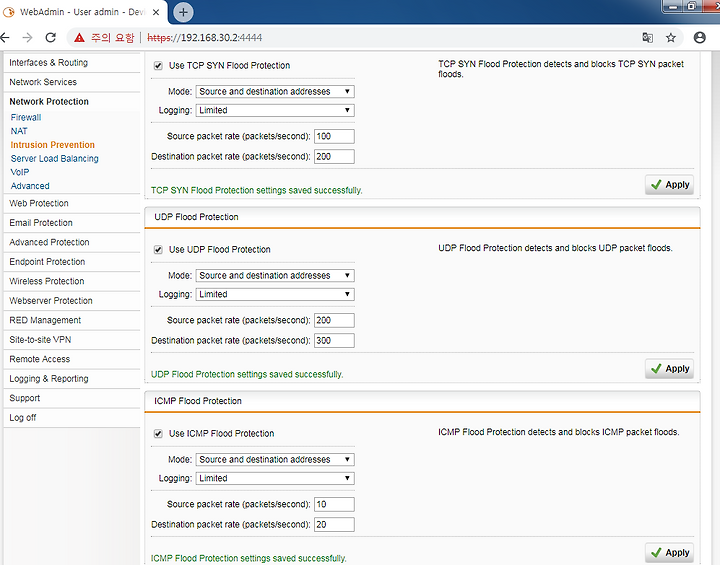Open Remote Access menu
The height and width of the screenshot is (565, 720).
72,359
